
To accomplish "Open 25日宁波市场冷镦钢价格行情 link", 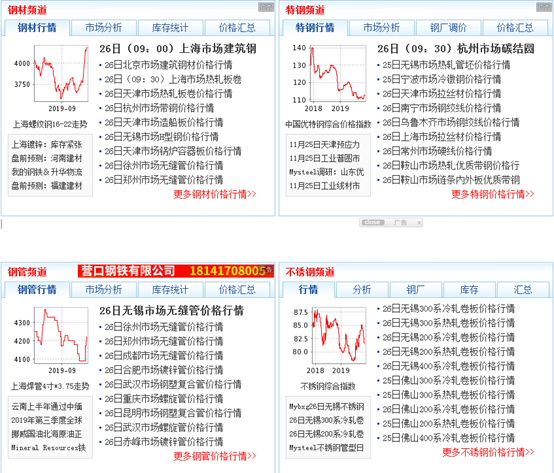I will [442, 79].
